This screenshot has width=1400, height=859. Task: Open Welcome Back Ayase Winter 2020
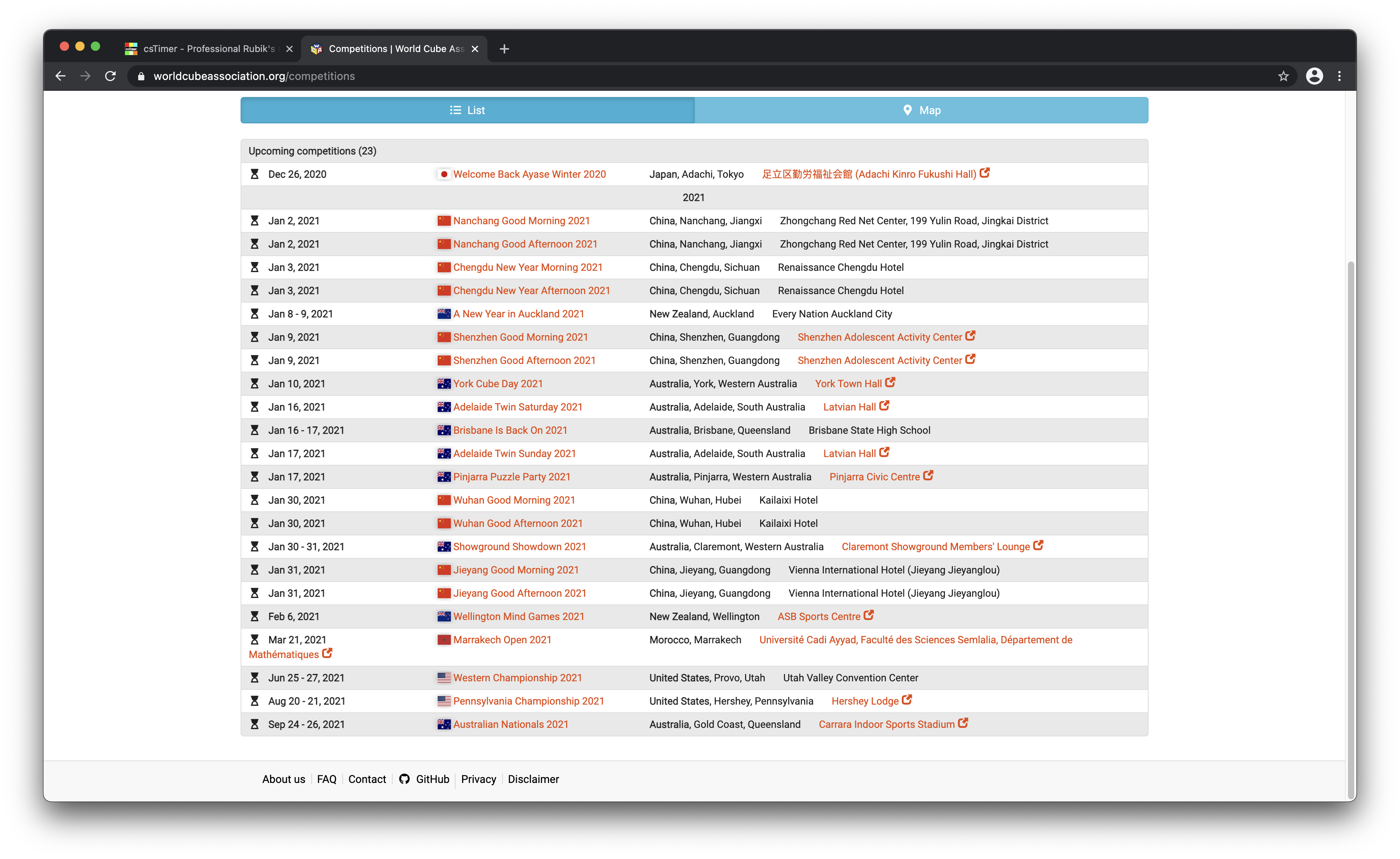pos(529,175)
